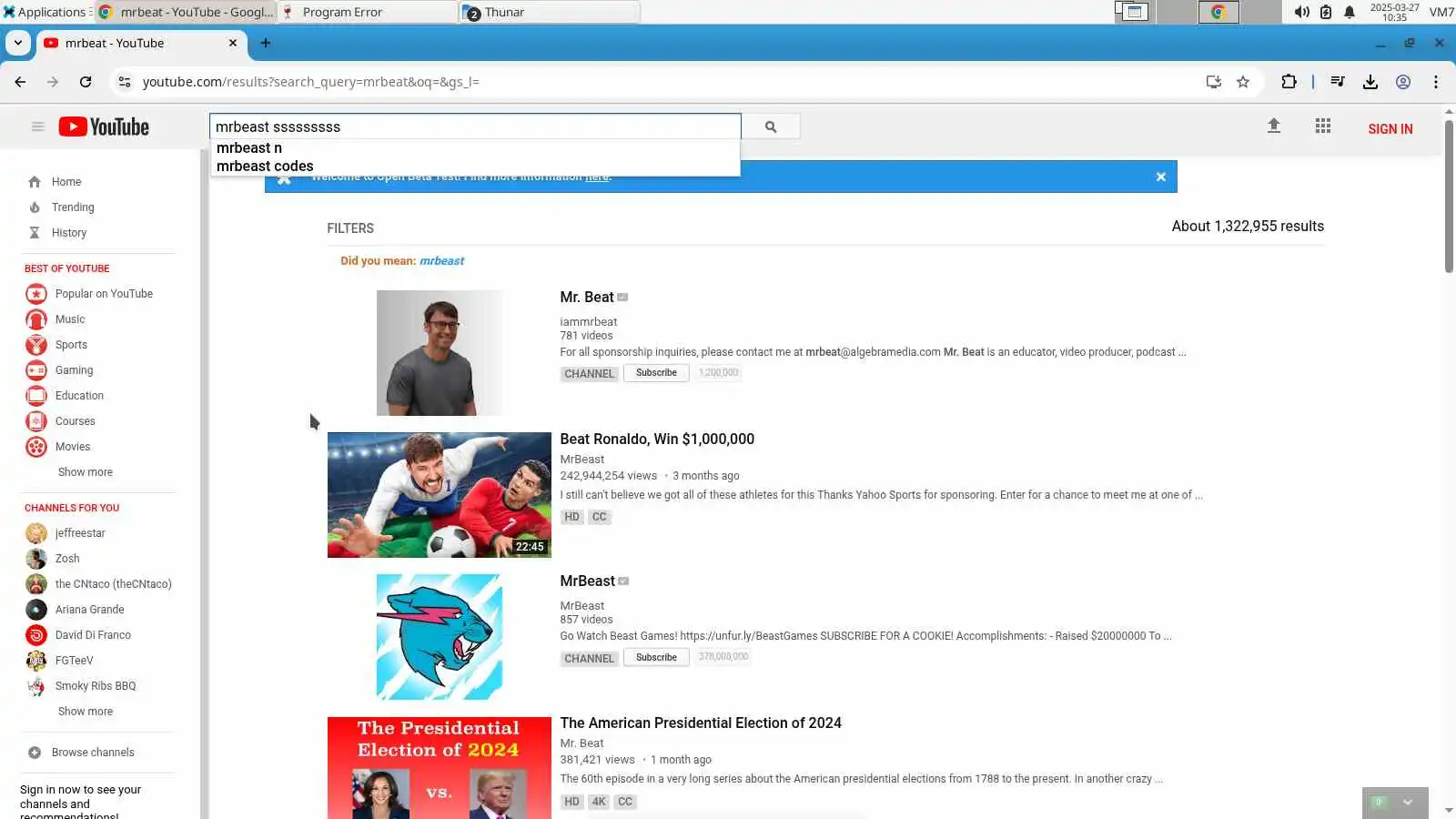1456x819 pixels.
Task: Open the MrBeast panther logo thumbnail
Action: (x=440, y=637)
